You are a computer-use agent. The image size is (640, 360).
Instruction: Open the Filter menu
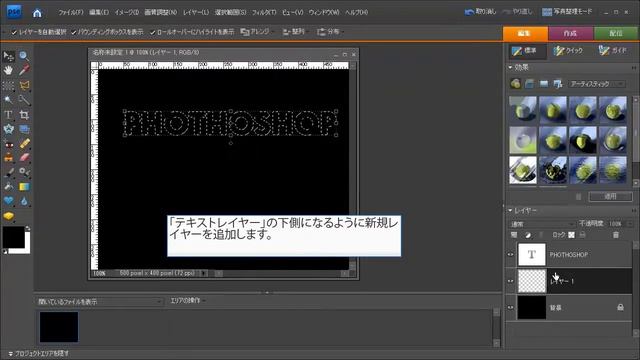[264, 13]
